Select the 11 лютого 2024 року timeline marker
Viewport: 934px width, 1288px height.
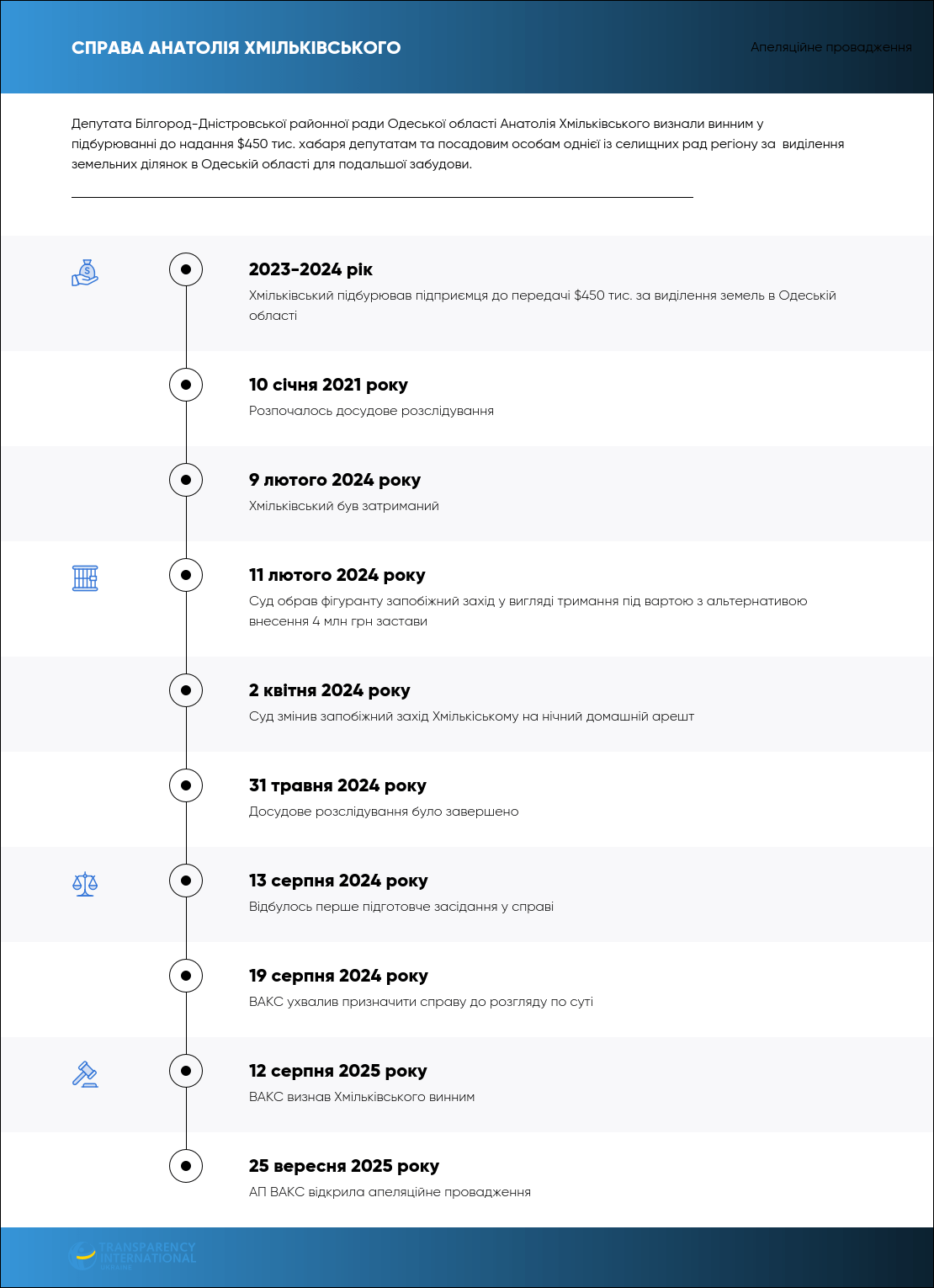tap(186, 575)
